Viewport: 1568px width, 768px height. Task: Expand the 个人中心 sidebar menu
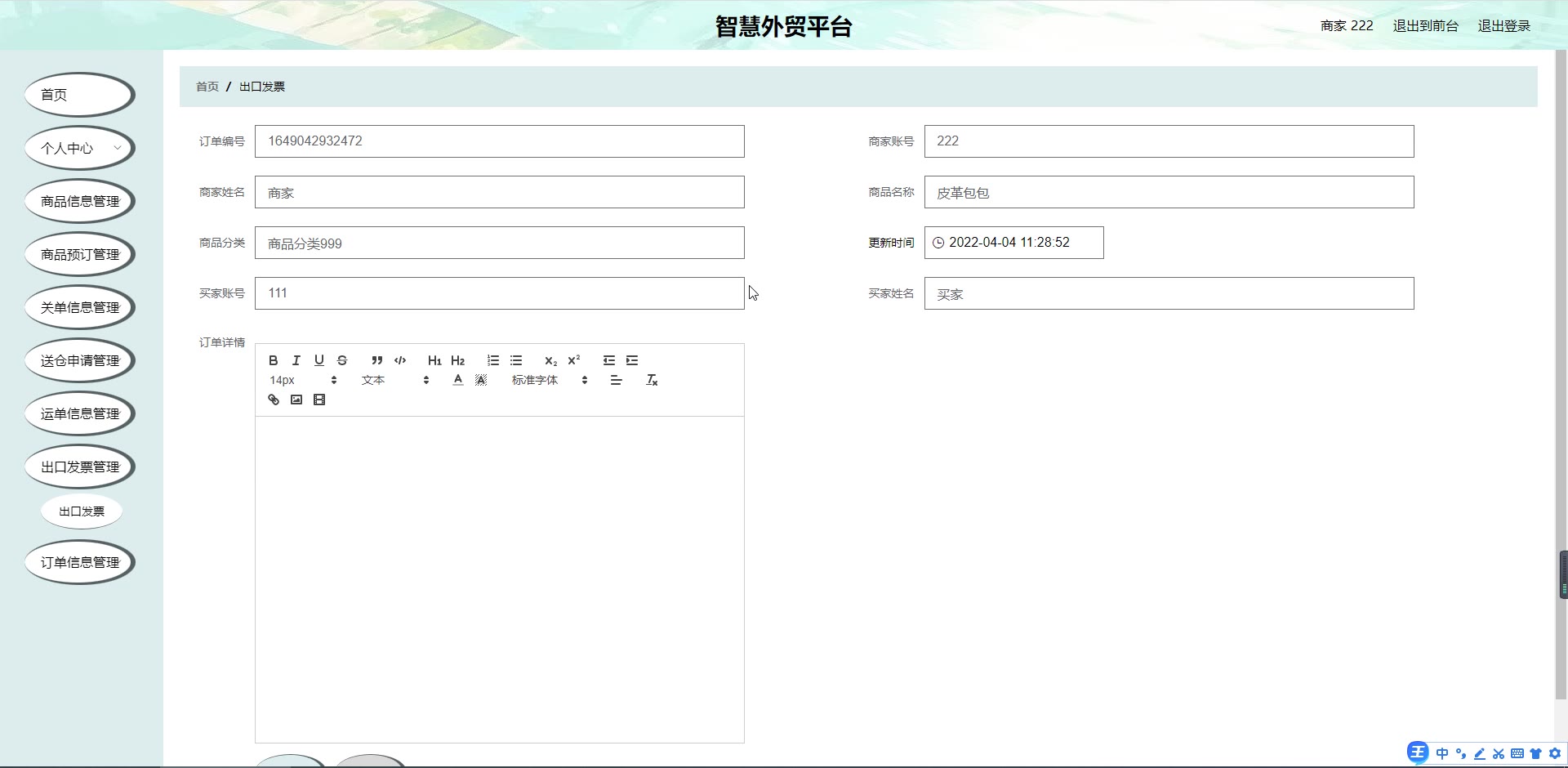[x=80, y=148]
